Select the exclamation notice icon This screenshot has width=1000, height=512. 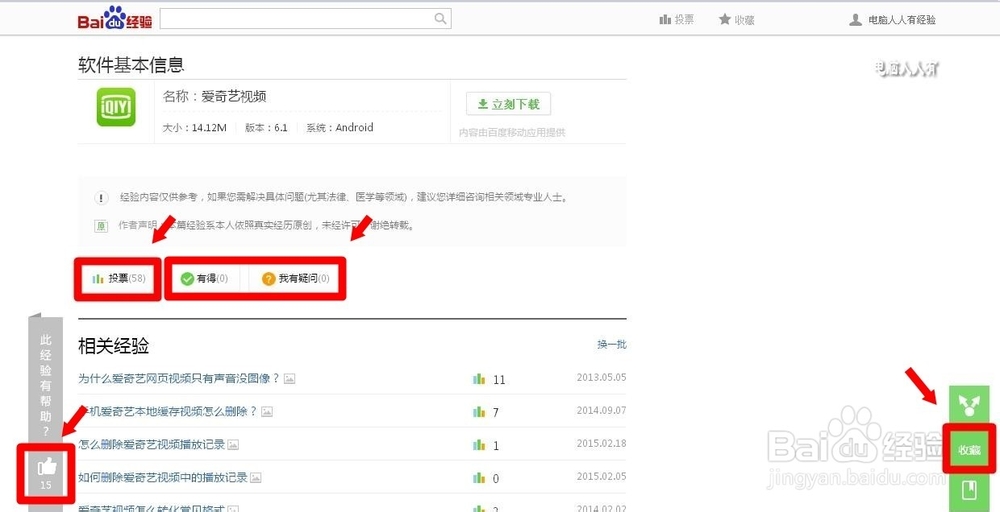101,198
